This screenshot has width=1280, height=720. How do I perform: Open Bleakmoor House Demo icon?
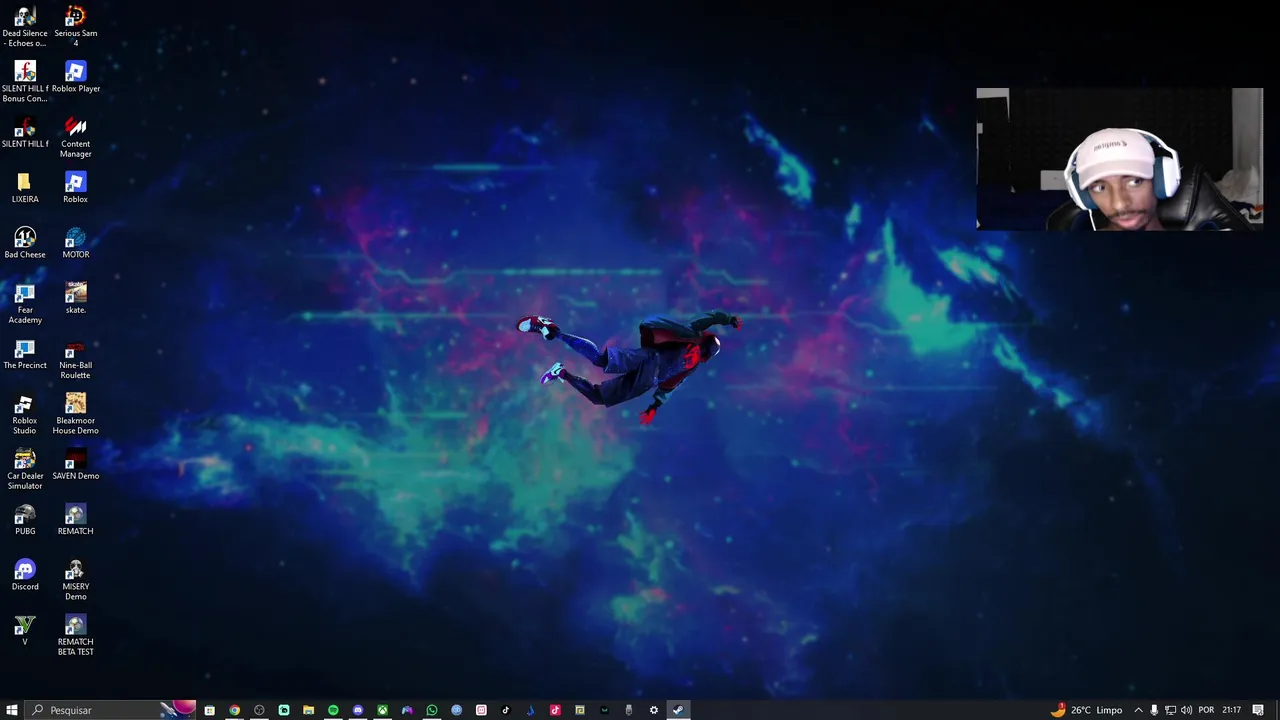coord(76,413)
